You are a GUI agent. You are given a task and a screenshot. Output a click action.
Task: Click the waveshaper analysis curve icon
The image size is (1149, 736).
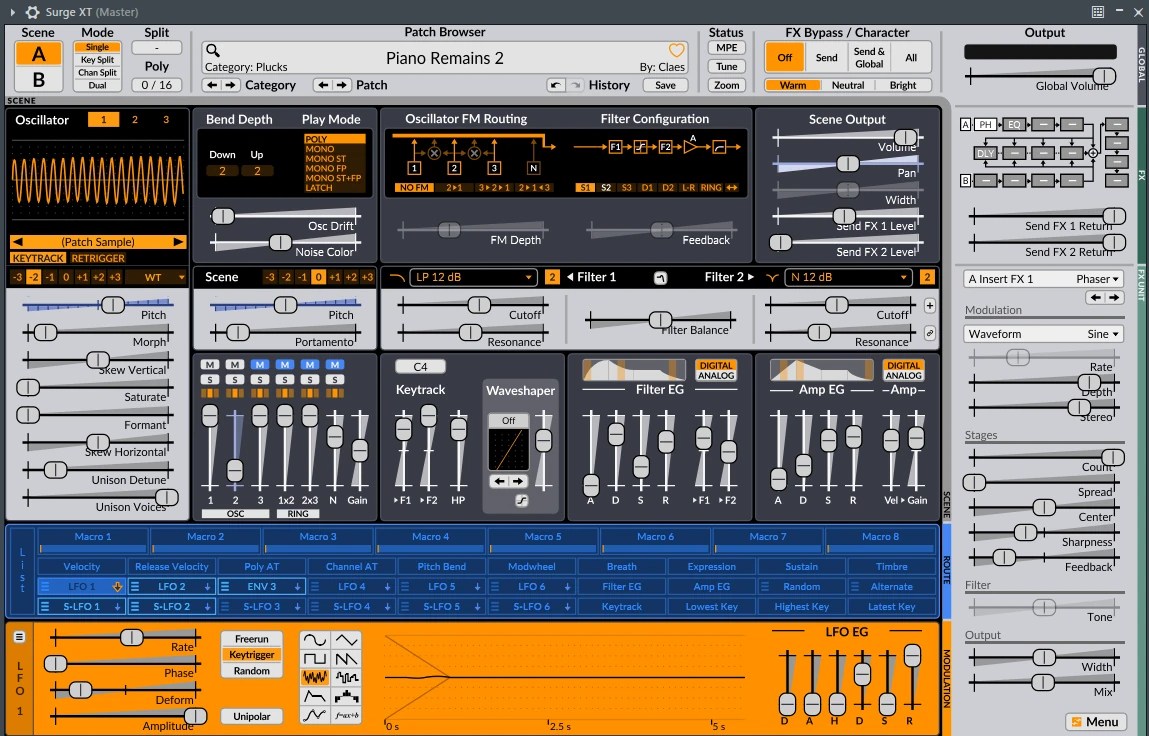pyautogui.click(x=521, y=501)
